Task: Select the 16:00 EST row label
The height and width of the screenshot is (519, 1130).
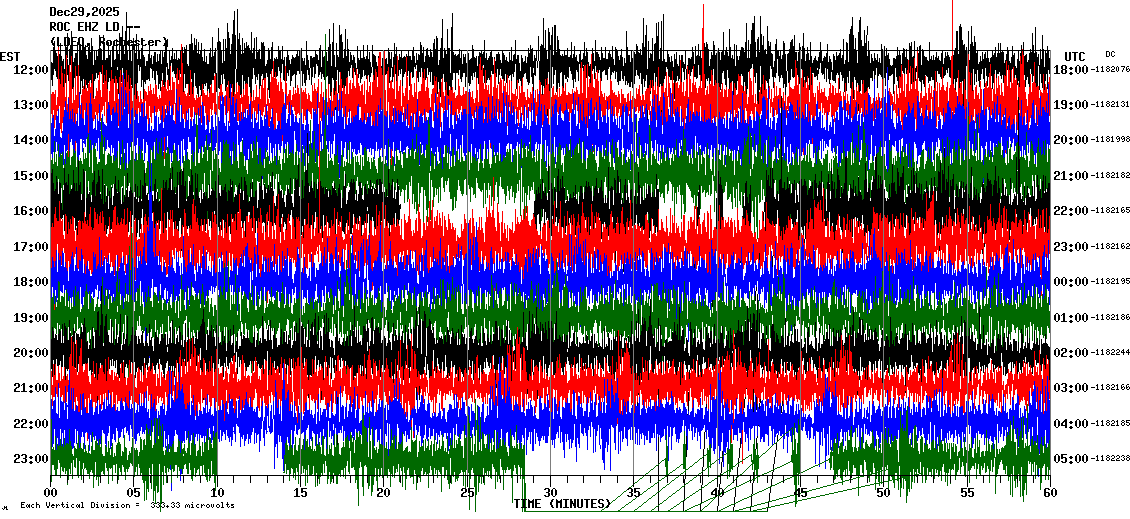Action: (x=30, y=211)
